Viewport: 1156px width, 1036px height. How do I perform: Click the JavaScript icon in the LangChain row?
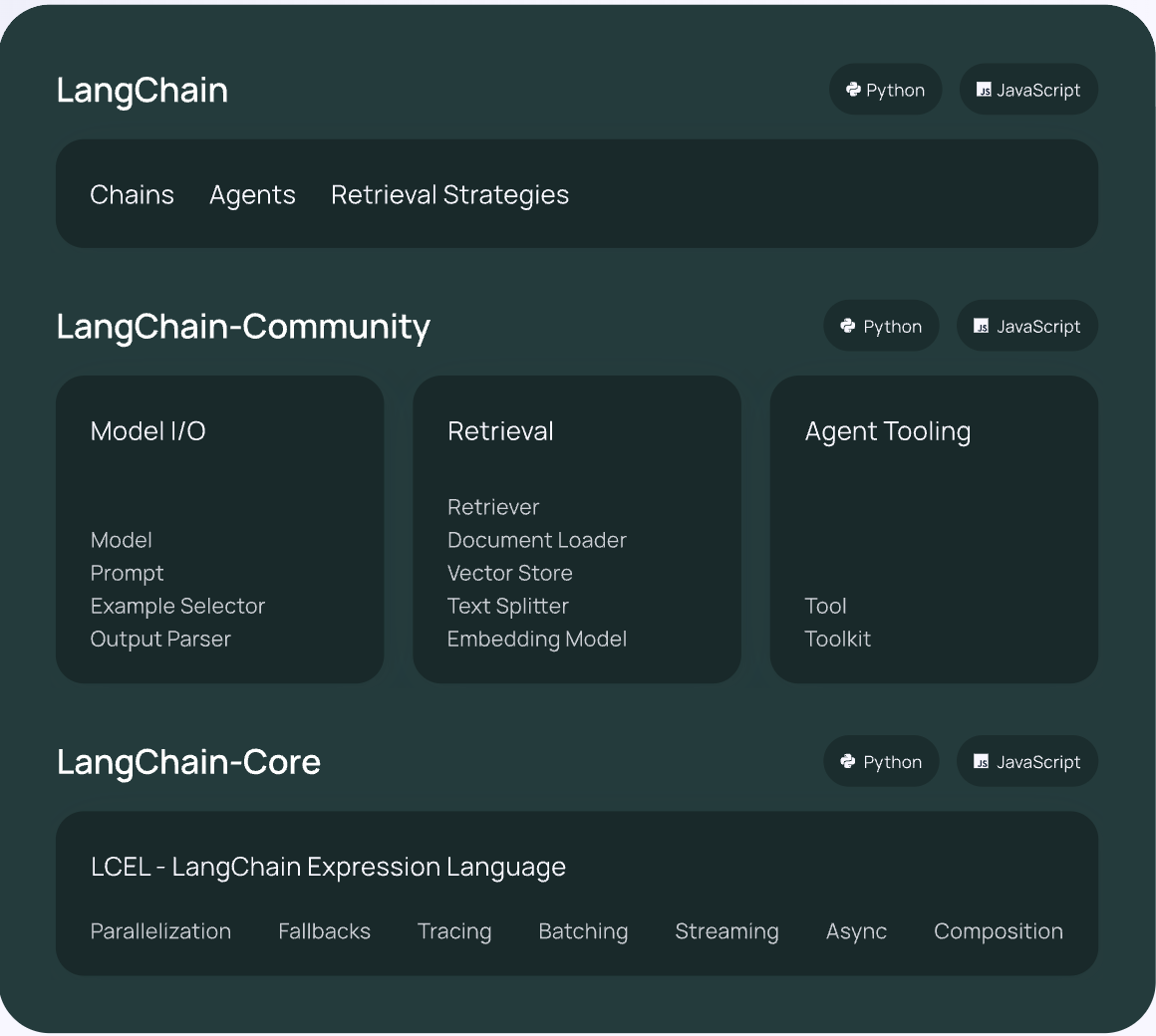click(x=984, y=90)
